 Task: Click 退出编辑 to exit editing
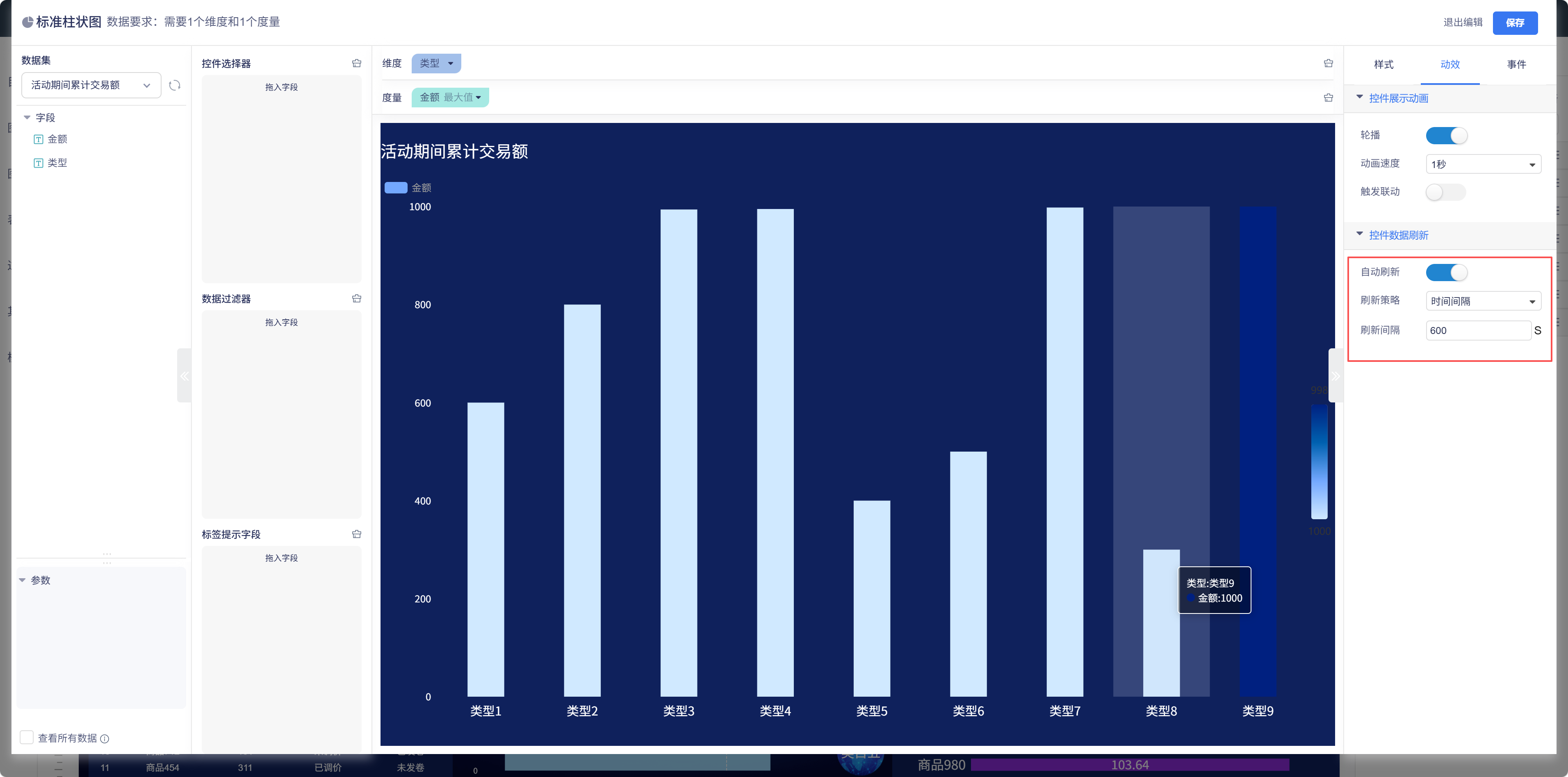pos(1463,23)
